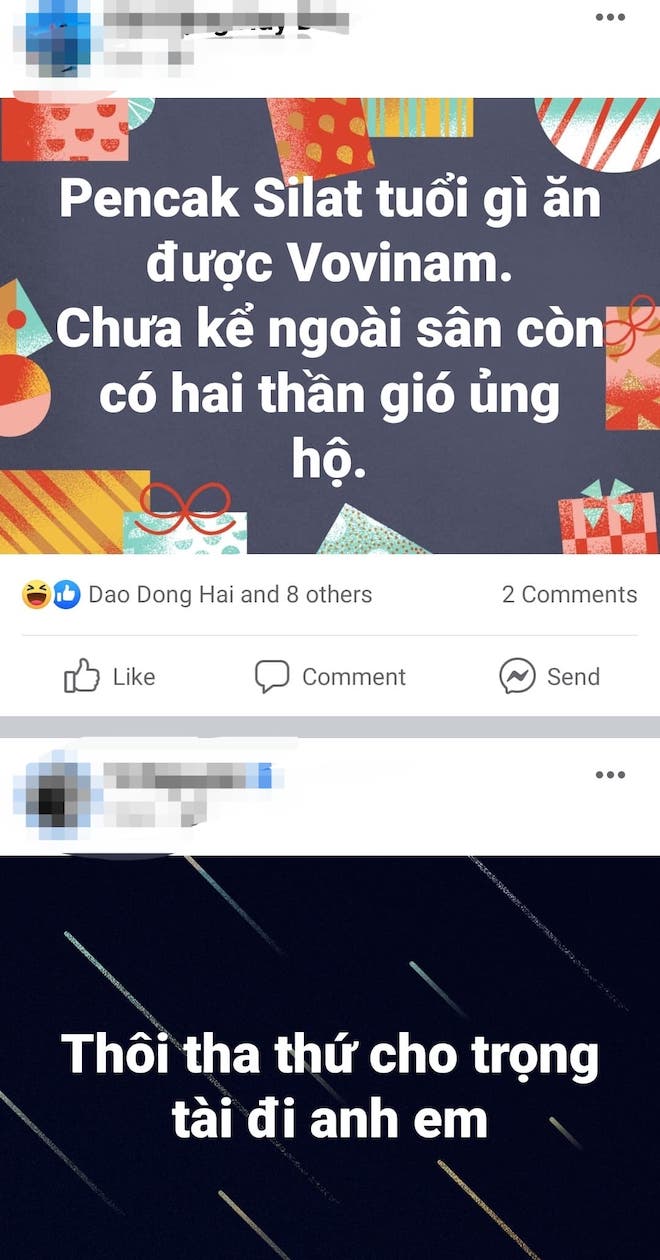Screen dimensions: 660x1260
Task: Open the Pencak Silat Vovinam text post
Action: click(x=330, y=326)
